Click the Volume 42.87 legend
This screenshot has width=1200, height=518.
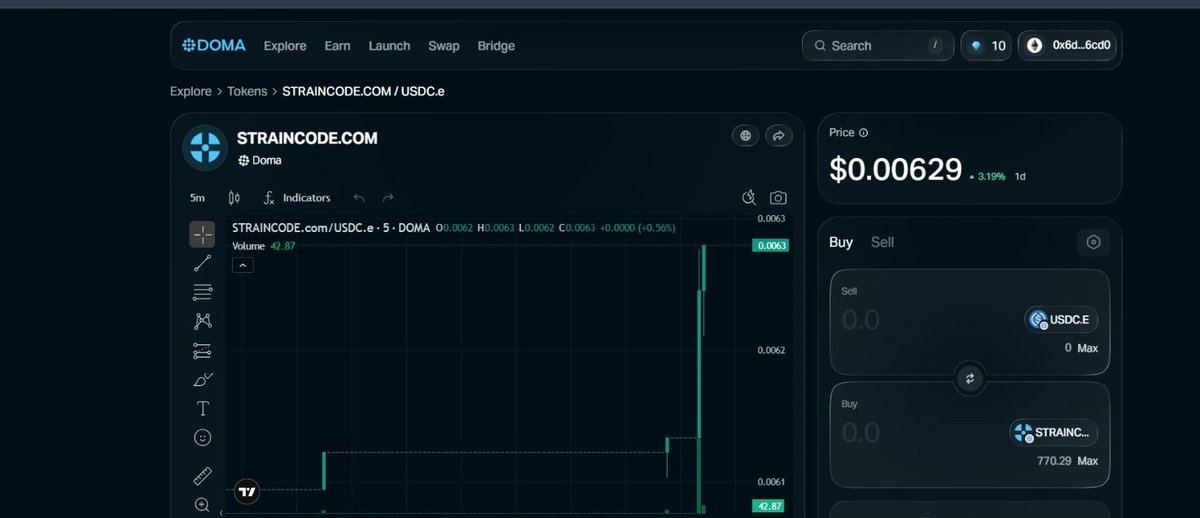point(264,246)
